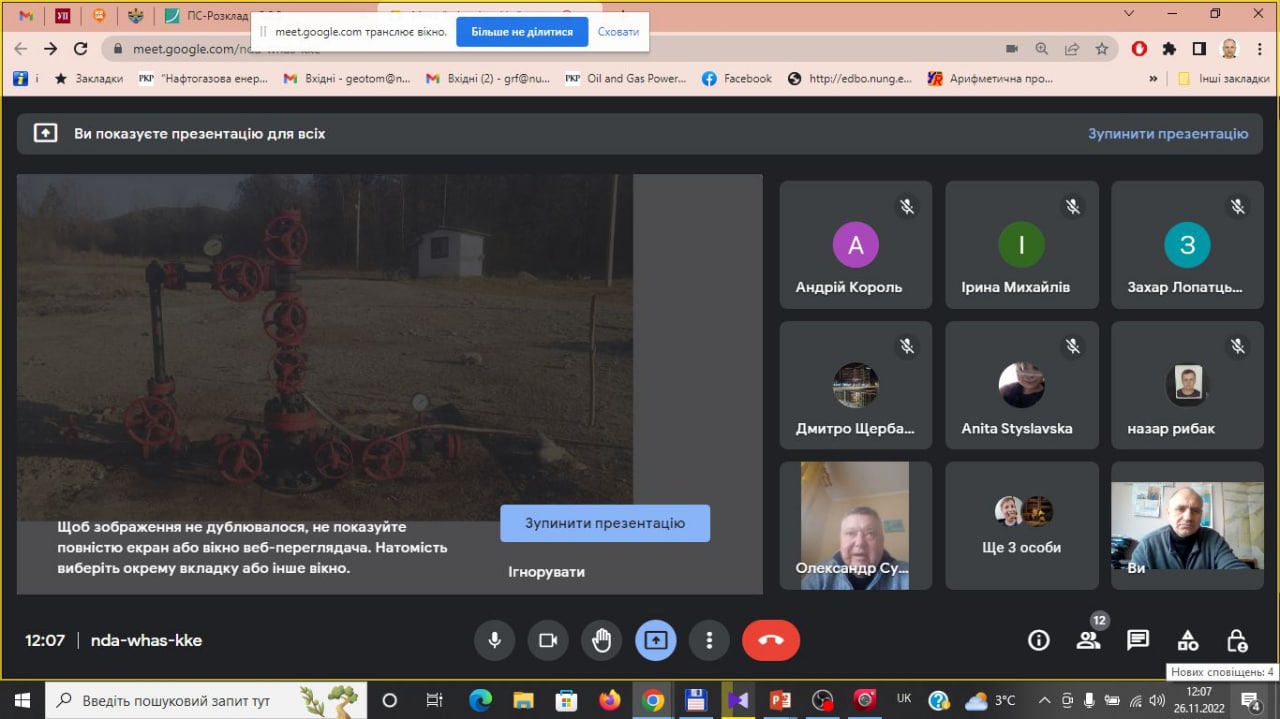Open the Activities shapes icon

coord(1187,640)
